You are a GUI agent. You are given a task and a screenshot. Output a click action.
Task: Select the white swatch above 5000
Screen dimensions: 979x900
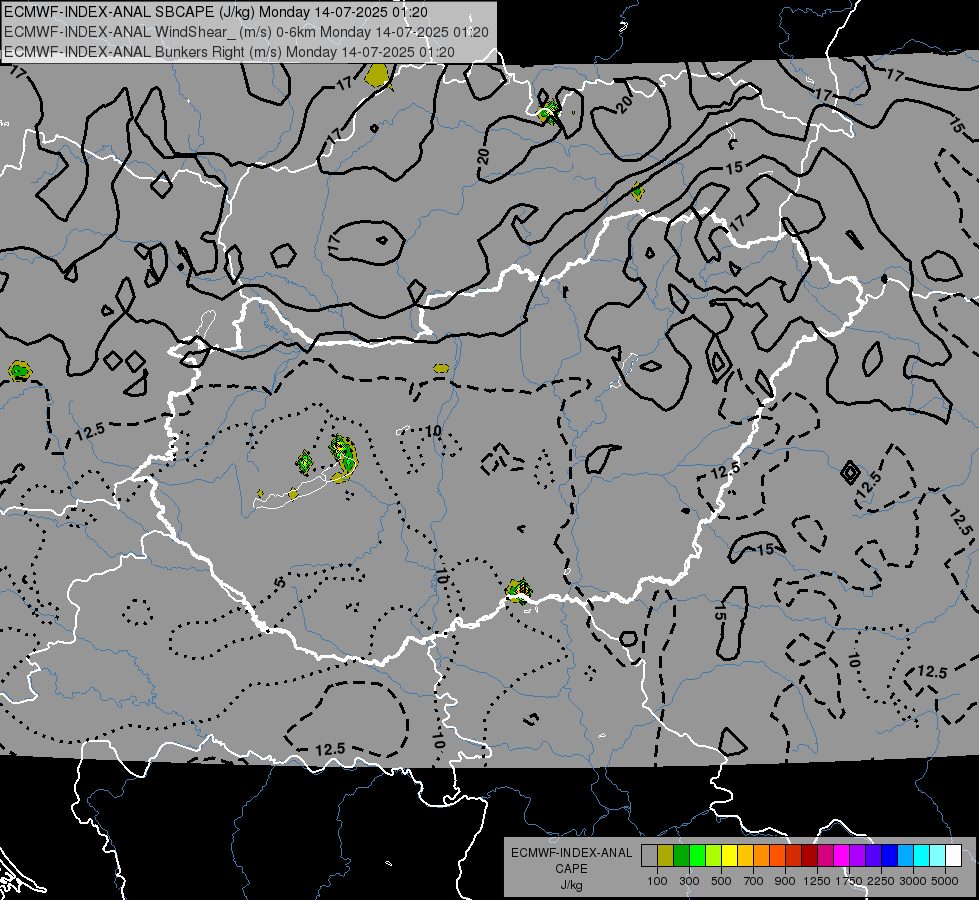pyautogui.click(x=954, y=856)
